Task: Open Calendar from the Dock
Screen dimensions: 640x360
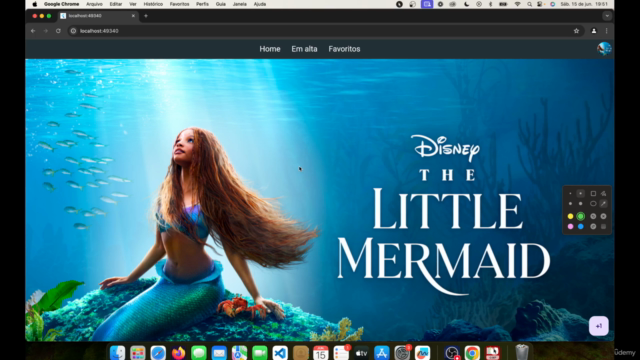Action: [321, 353]
